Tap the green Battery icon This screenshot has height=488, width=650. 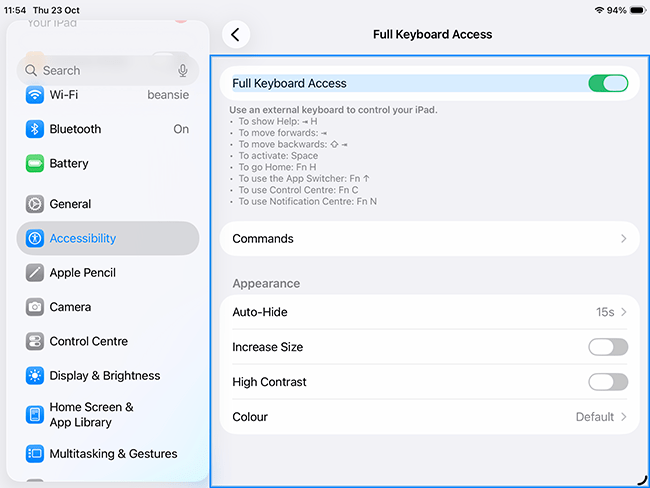35,164
